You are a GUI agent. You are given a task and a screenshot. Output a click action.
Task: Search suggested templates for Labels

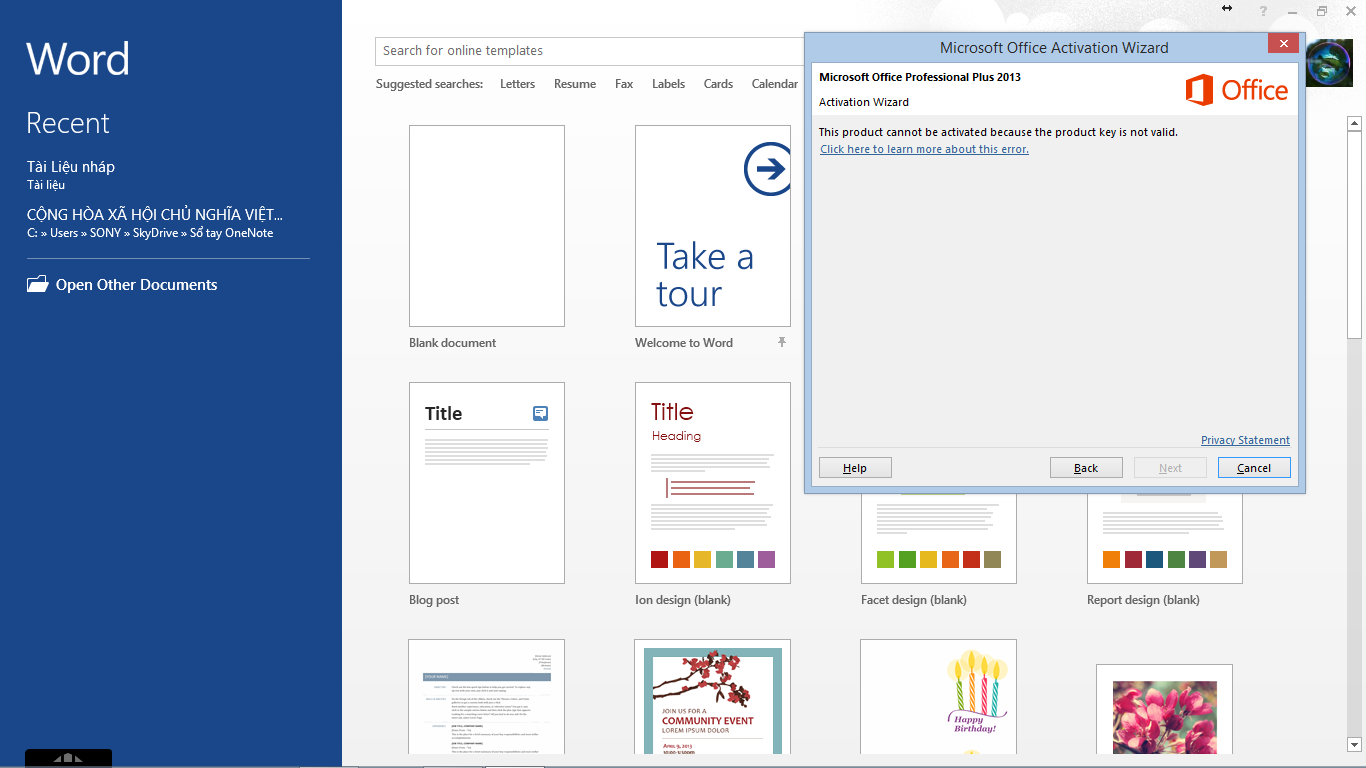click(668, 84)
